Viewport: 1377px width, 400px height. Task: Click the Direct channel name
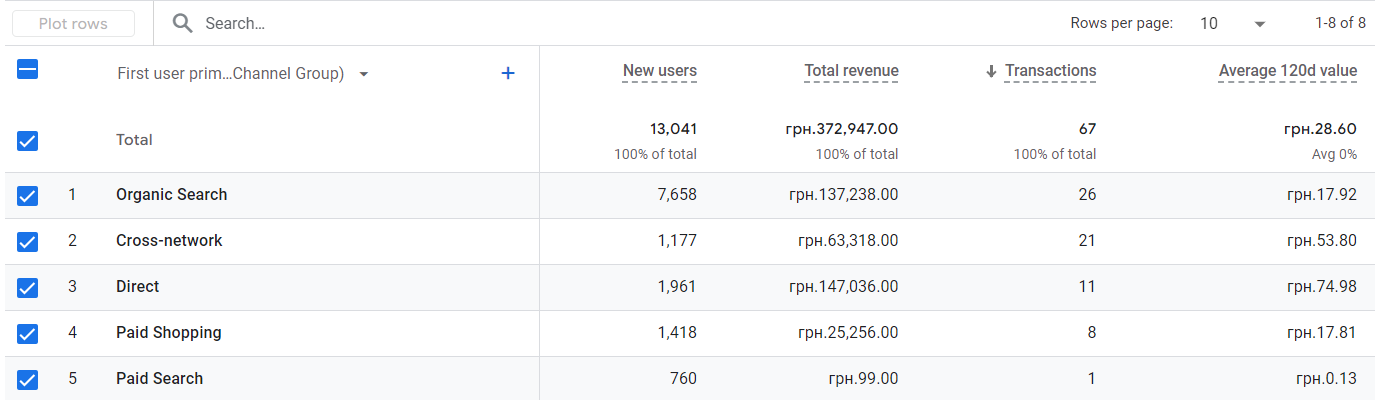click(x=137, y=287)
